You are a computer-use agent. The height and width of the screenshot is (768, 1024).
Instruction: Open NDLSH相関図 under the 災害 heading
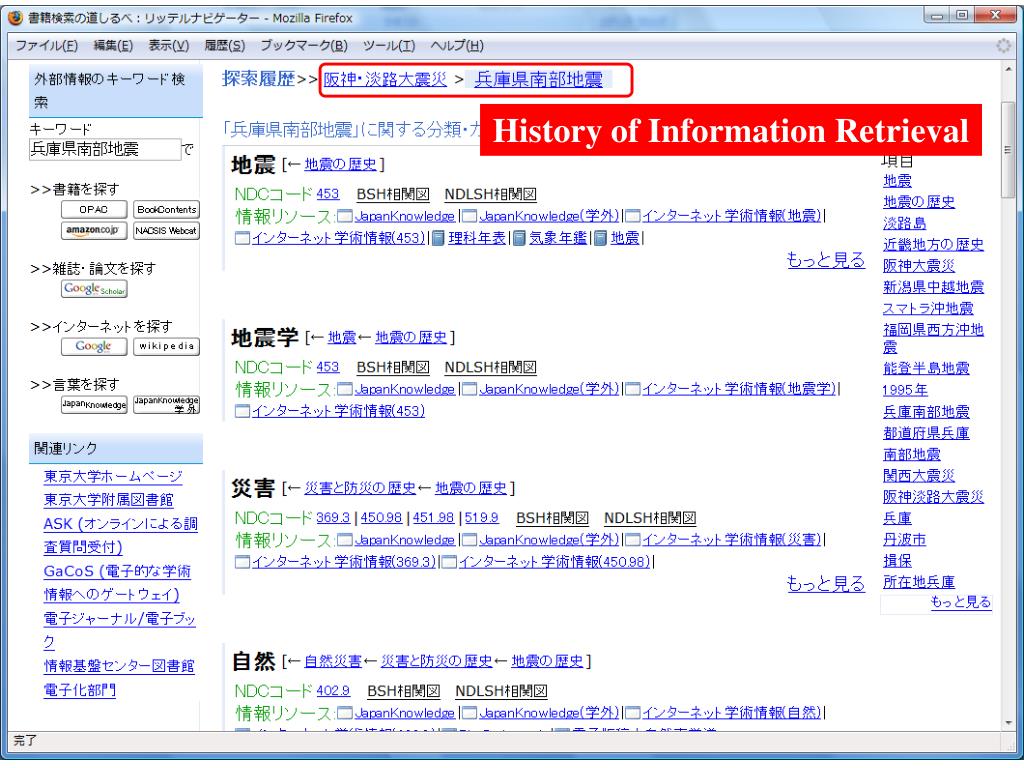[x=650, y=518]
